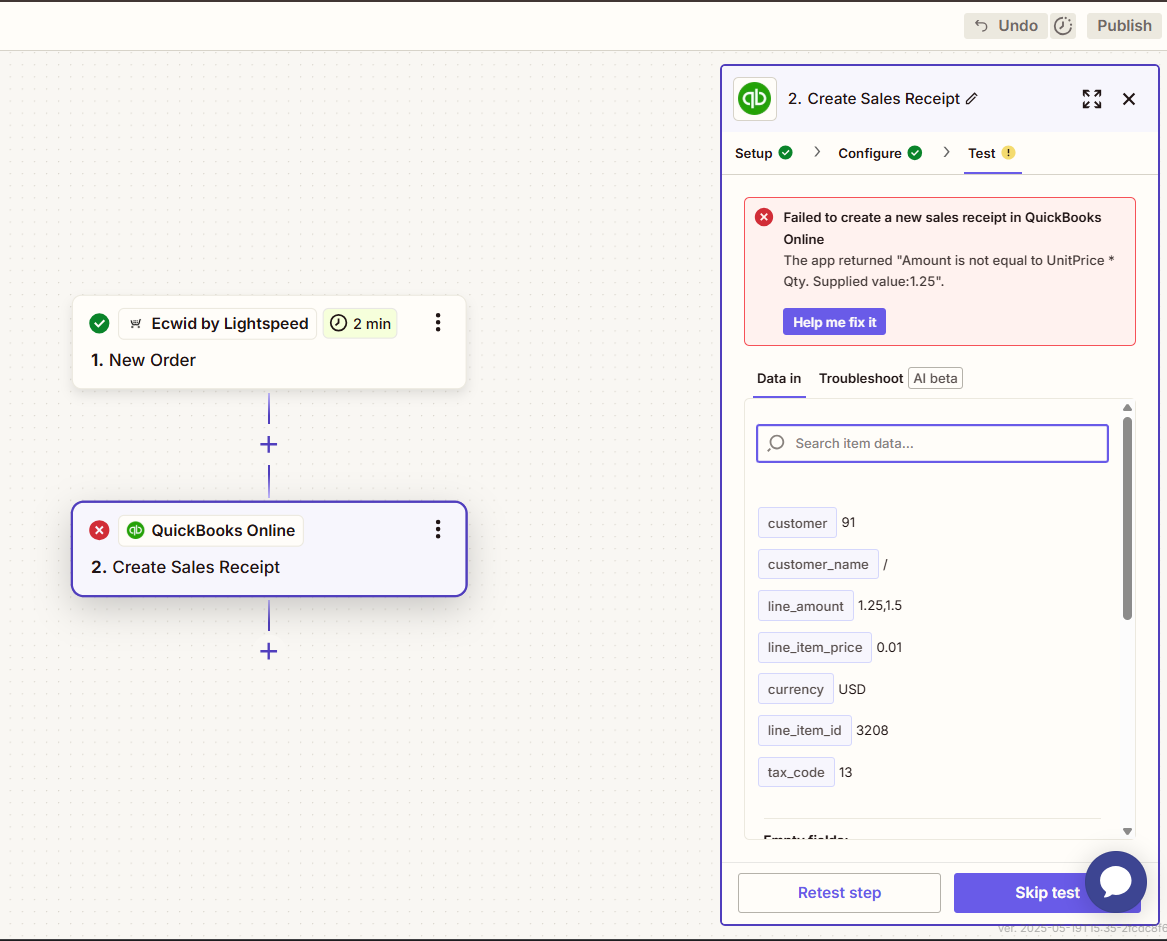Click the scroll up arrow in data panel
Image resolution: width=1167 pixels, height=941 pixels.
[1128, 407]
